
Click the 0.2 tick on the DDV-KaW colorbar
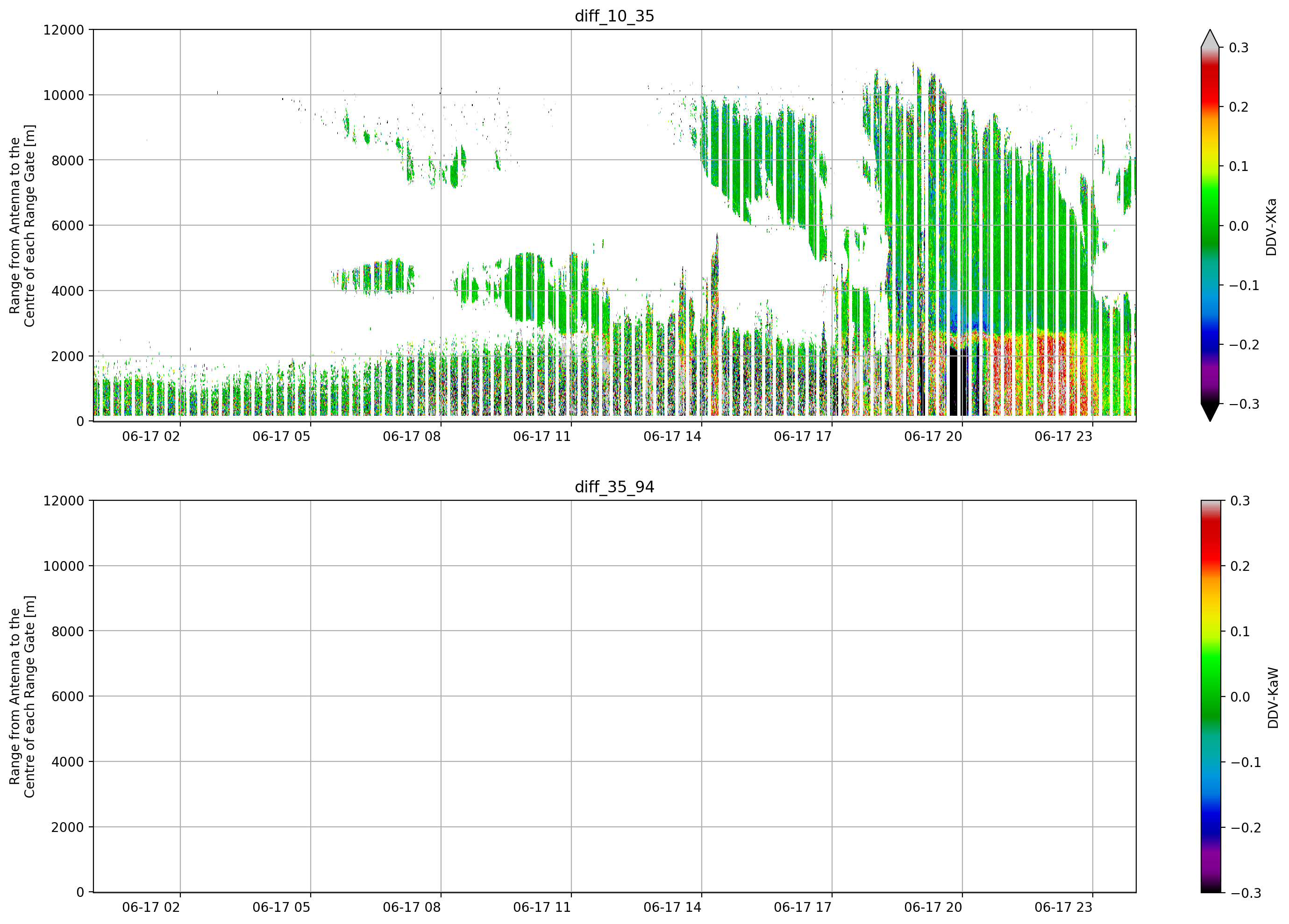[1239, 566]
